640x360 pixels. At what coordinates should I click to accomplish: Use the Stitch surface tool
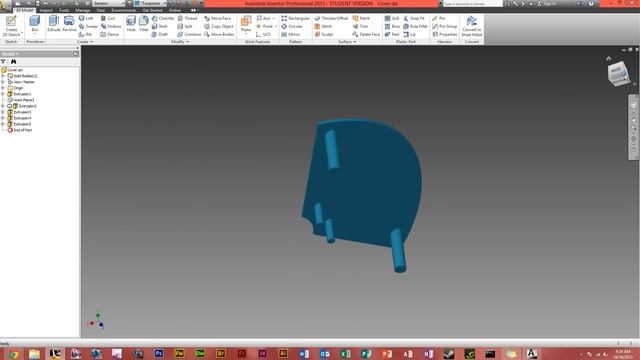pos(323,26)
